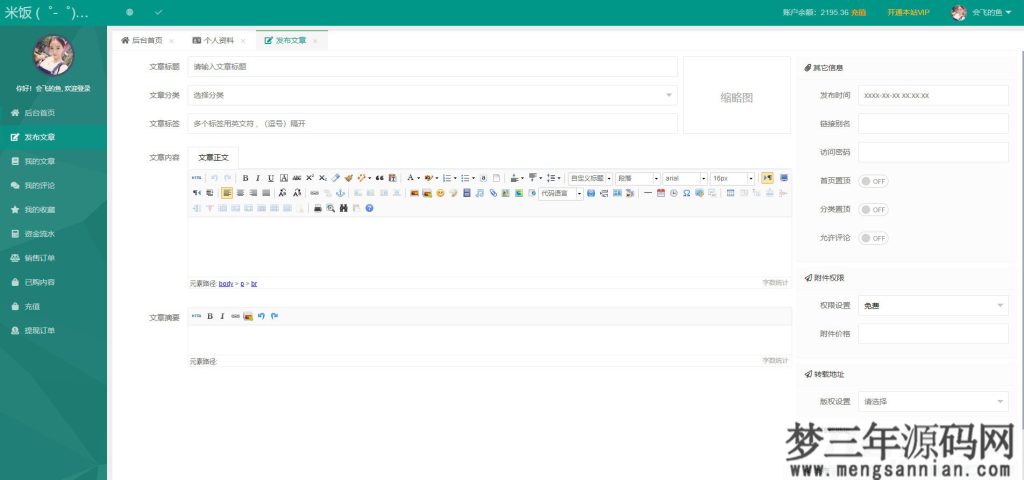
Task: Click the underline icon in editor toolbar
Action: coord(270,178)
